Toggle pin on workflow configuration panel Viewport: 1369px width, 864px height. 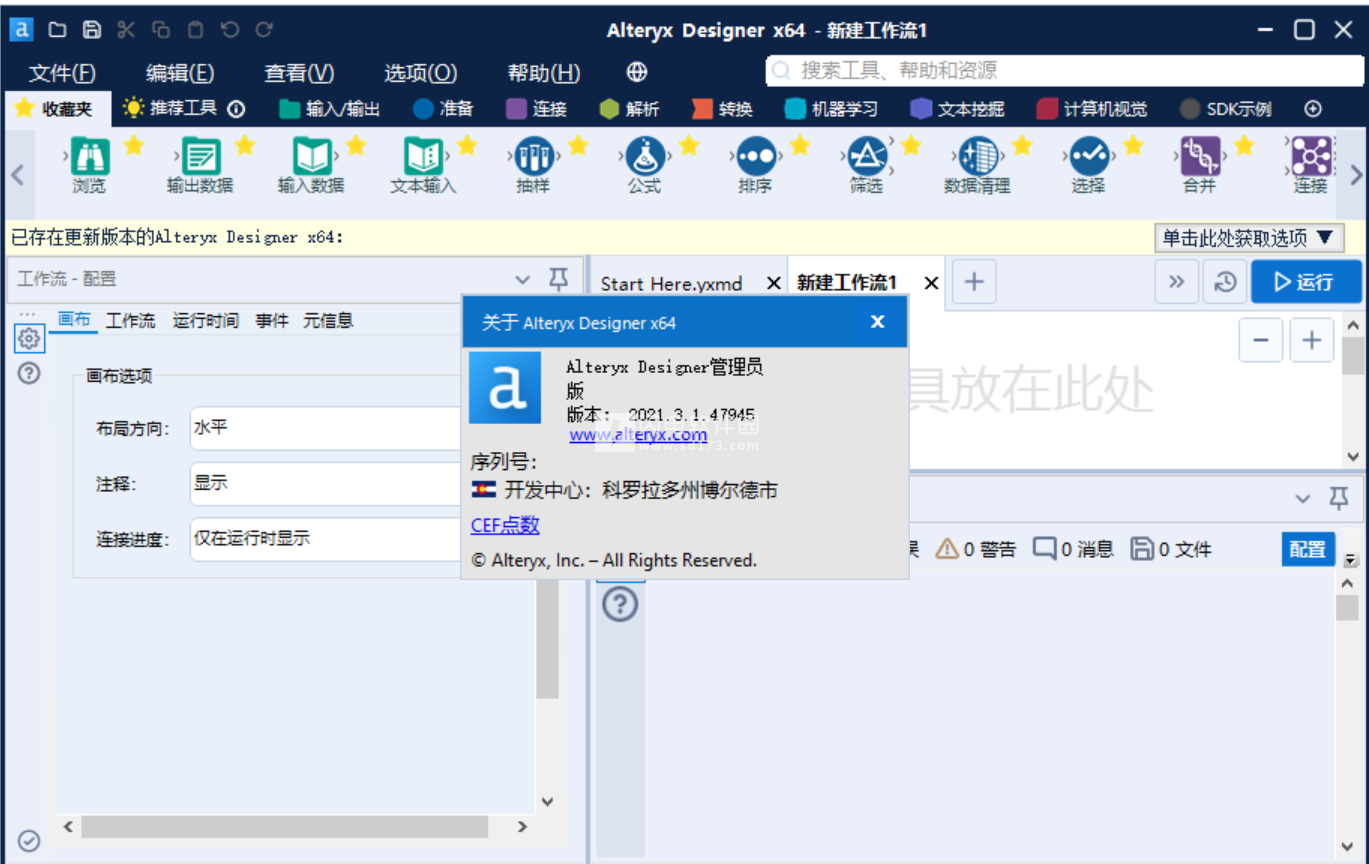(559, 279)
